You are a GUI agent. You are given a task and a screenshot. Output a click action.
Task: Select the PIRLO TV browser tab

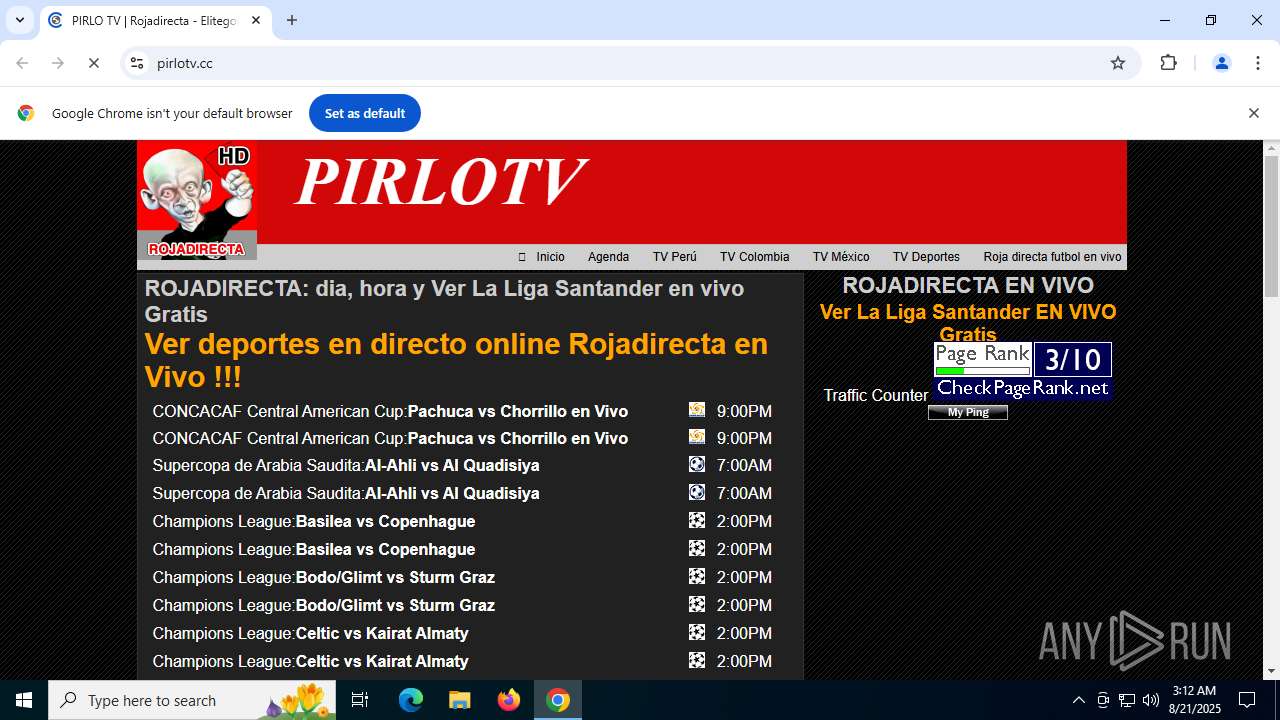point(156,20)
